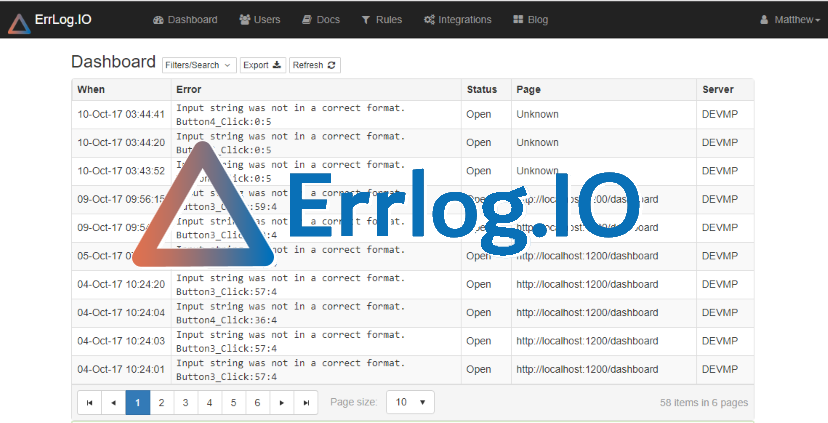Go to previous page arrow

pyautogui.click(x=113, y=402)
